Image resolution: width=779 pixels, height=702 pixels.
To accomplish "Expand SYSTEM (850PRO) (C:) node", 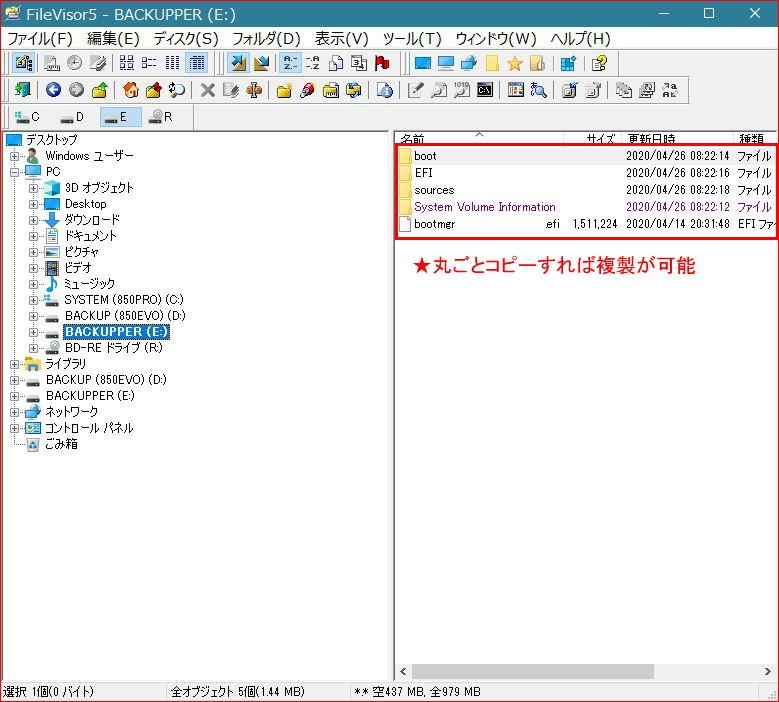I will 33,300.
